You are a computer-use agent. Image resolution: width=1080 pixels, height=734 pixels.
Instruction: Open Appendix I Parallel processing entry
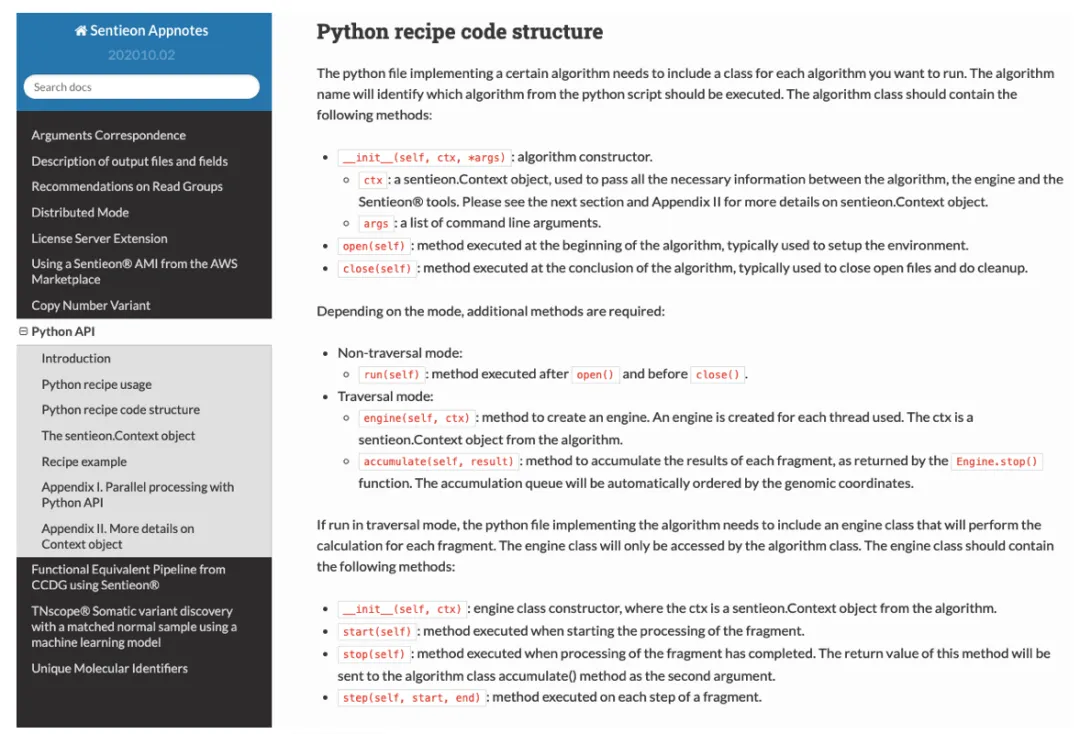click(x=137, y=494)
